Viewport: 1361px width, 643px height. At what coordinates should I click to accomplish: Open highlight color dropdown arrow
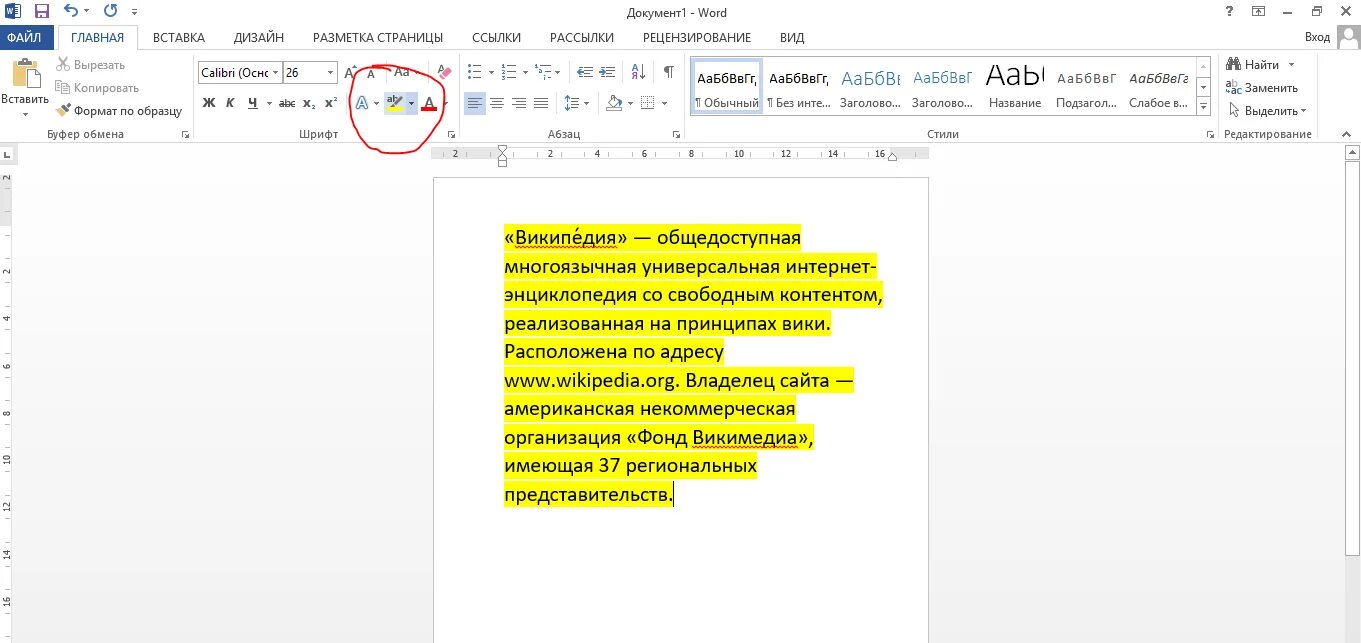click(x=411, y=103)
